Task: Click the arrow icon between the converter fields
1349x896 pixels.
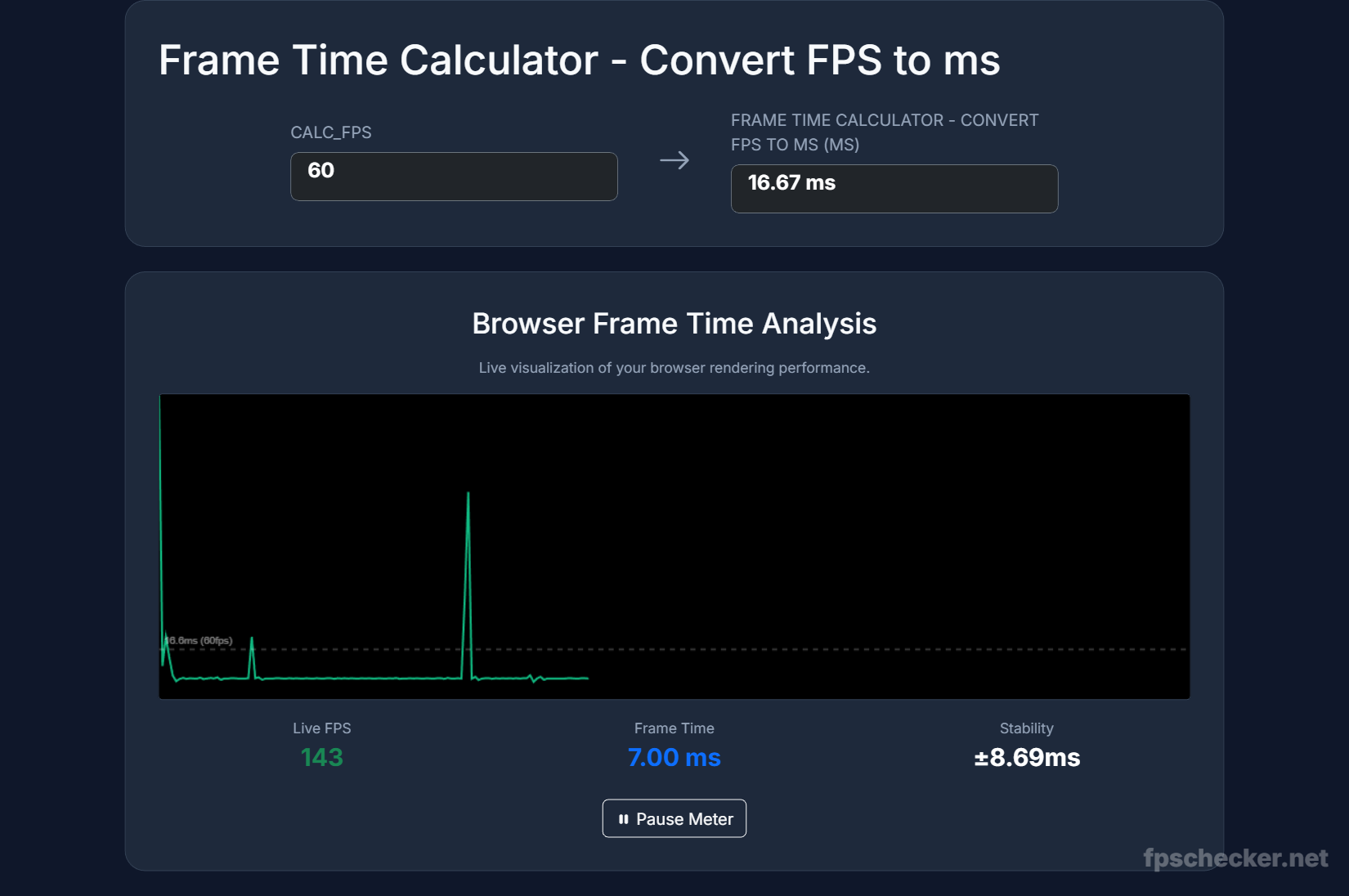Action: (x=673, y=160)
